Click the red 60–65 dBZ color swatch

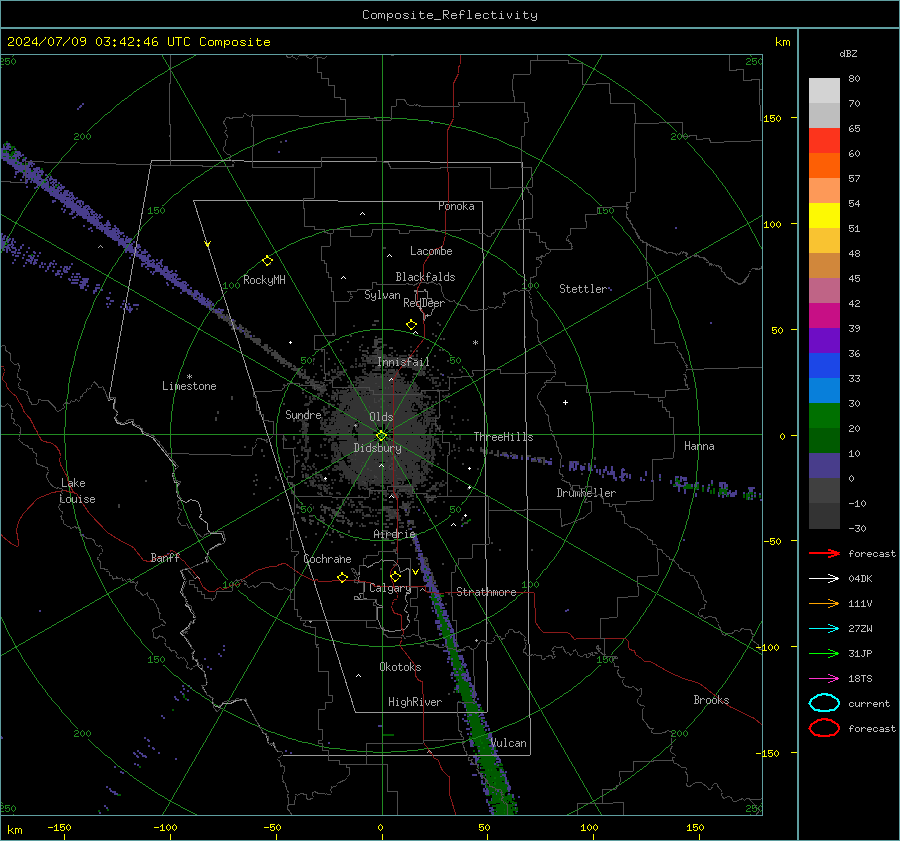pos(824,141)
